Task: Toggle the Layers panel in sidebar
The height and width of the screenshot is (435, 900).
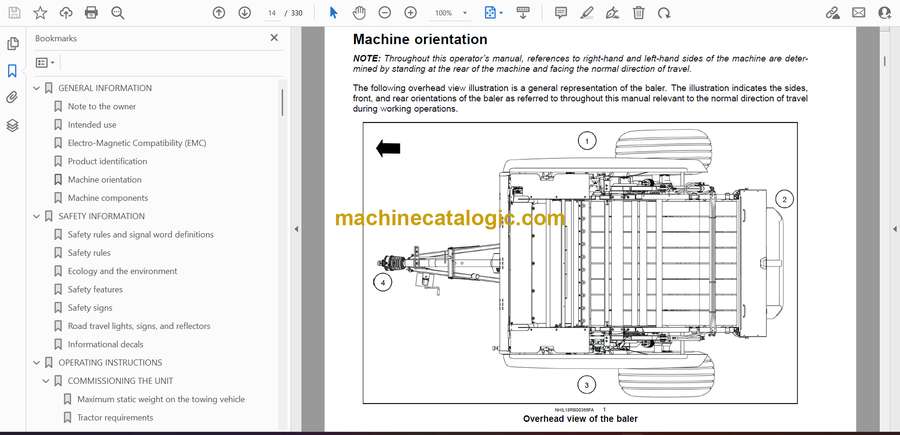Action: [12, 125]
